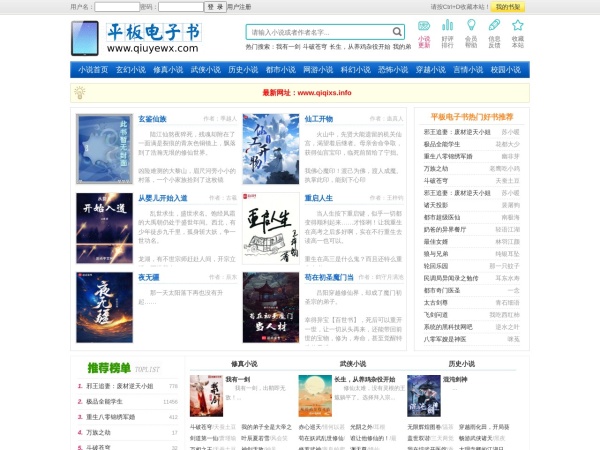Open 太古剑尊 in sidebar list

click(x=435, y=303)
